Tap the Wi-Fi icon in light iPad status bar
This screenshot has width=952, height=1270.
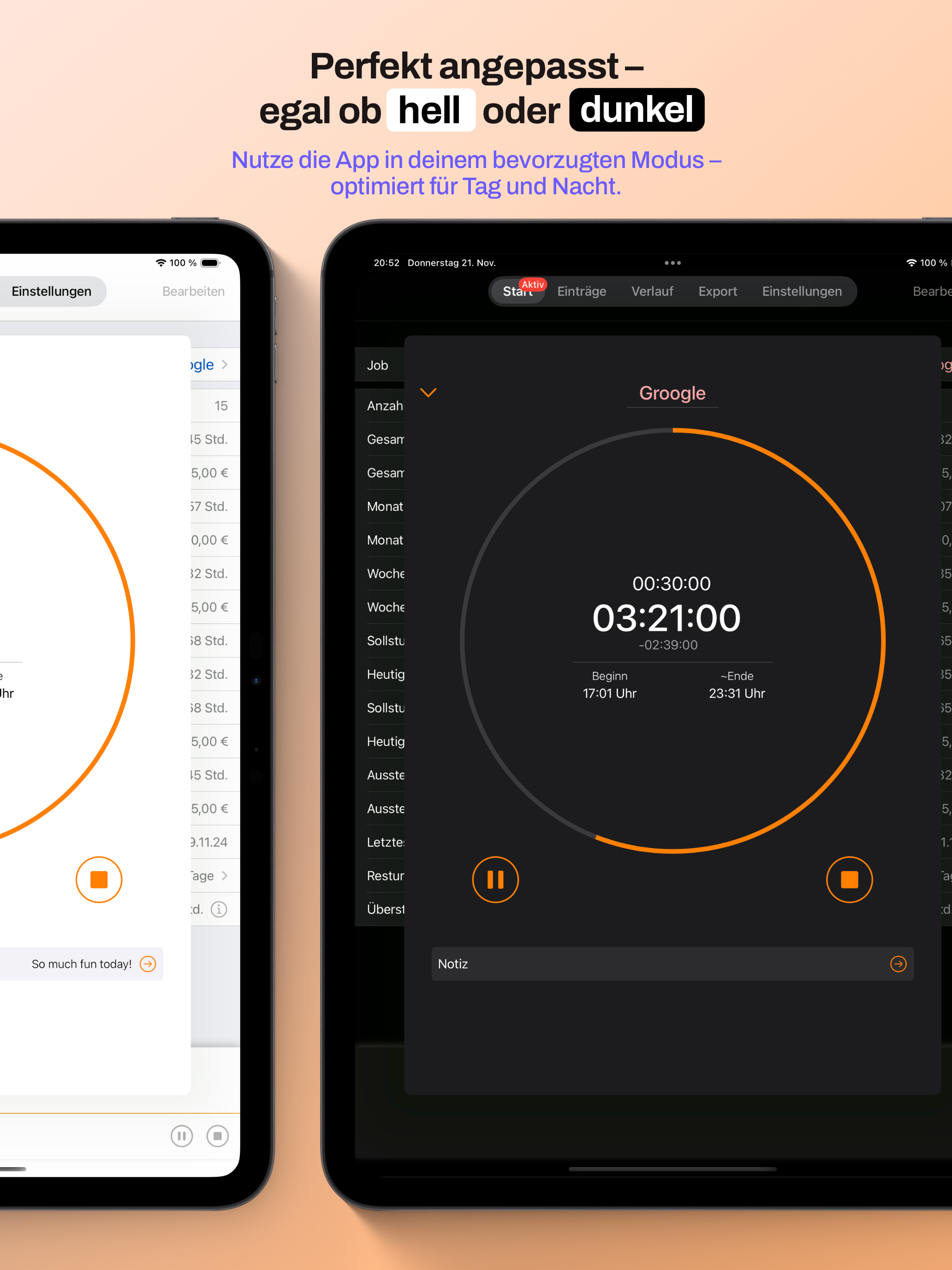(x=161, y=263)
